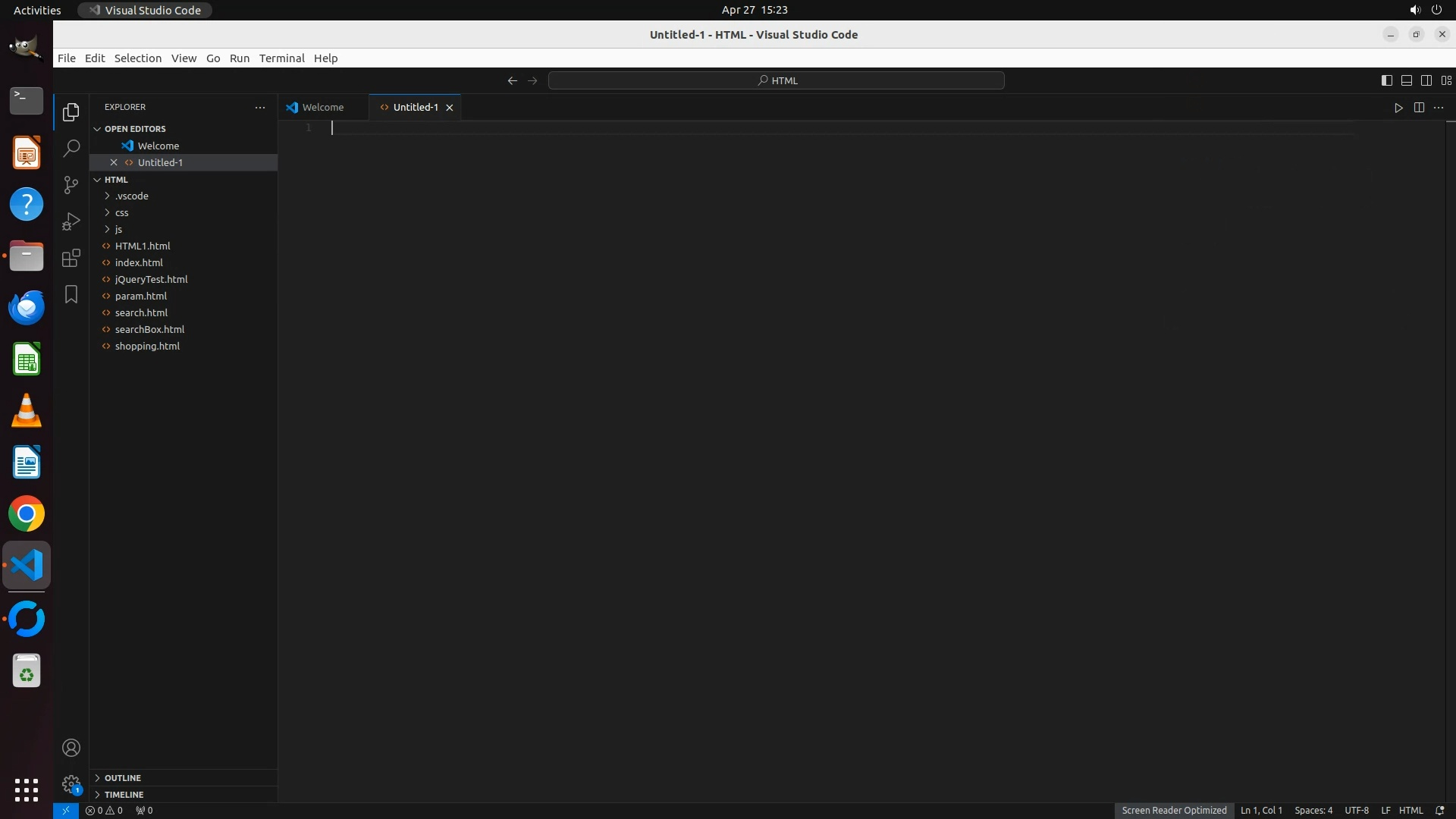Image resolution: width=1456 pixels, height=819 pixels.
Task: Open the Run and Debug view
Action: tap(71, 221)
